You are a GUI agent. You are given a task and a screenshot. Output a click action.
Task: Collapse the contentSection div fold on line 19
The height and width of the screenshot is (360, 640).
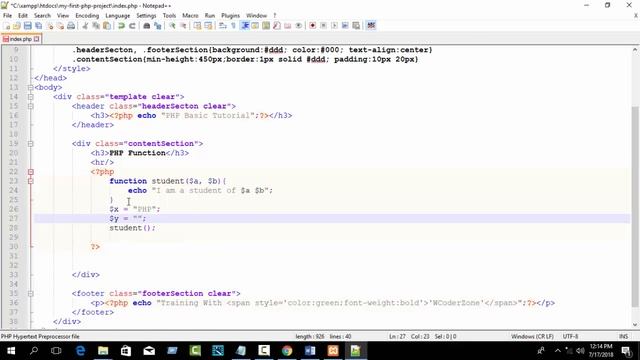point(31,144)
